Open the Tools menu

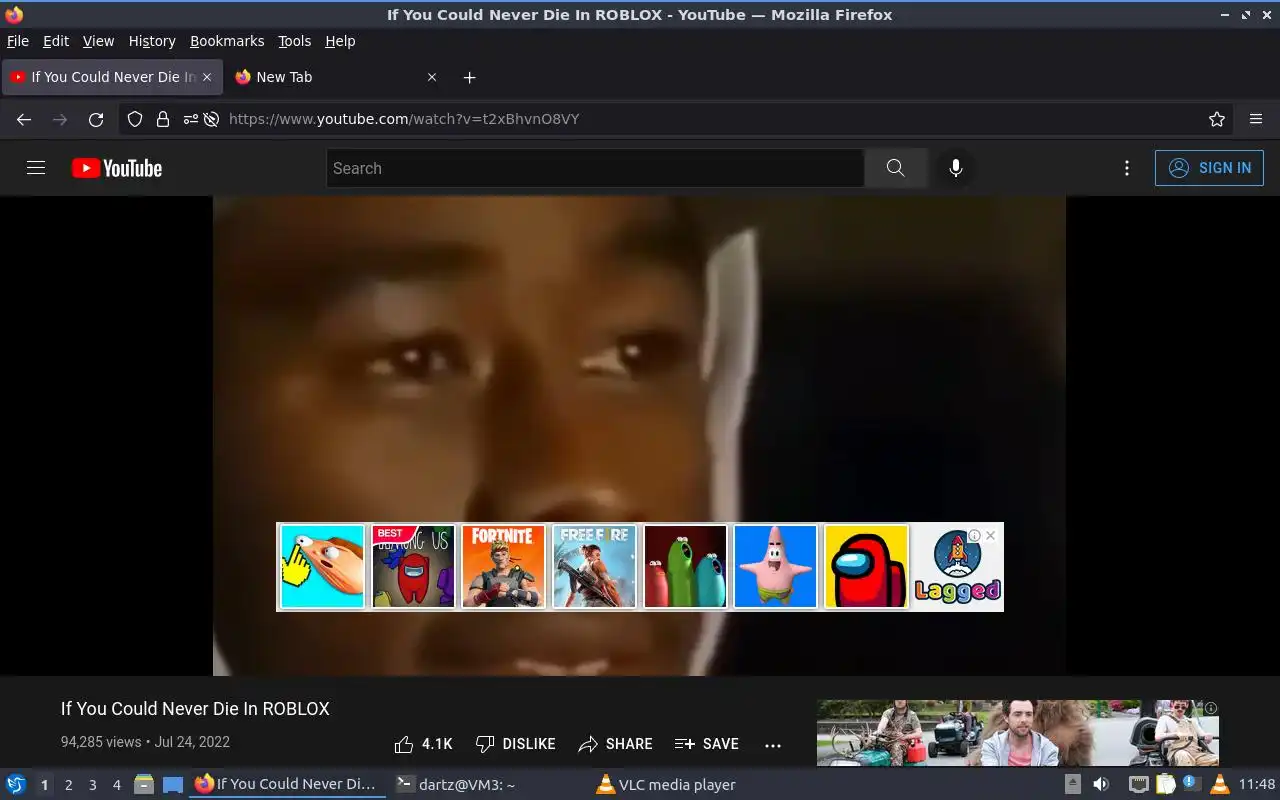[294, 41]
